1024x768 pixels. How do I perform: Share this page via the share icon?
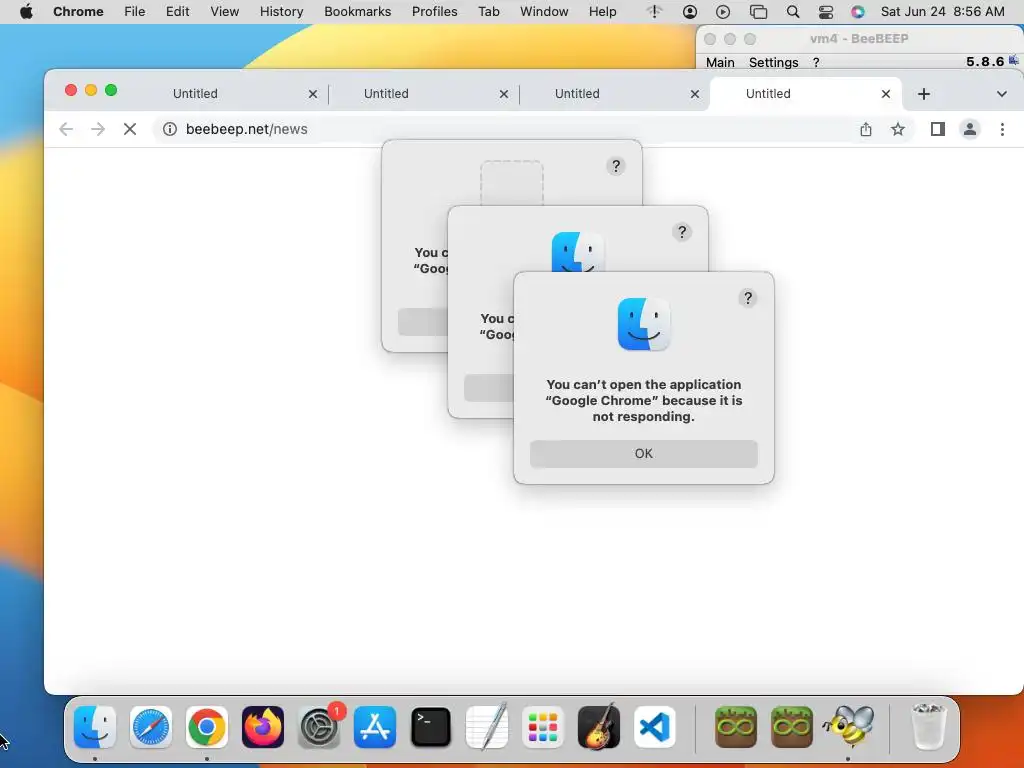click(866, 129)
